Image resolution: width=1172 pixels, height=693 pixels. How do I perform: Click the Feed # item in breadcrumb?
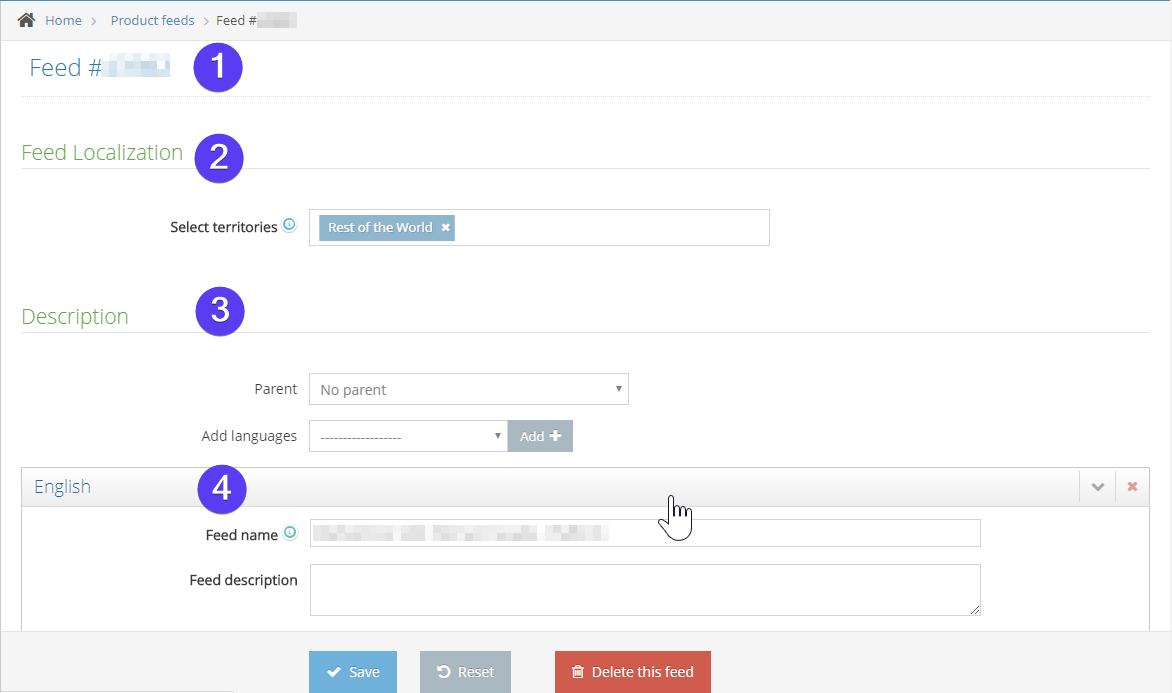pos(256,21)
